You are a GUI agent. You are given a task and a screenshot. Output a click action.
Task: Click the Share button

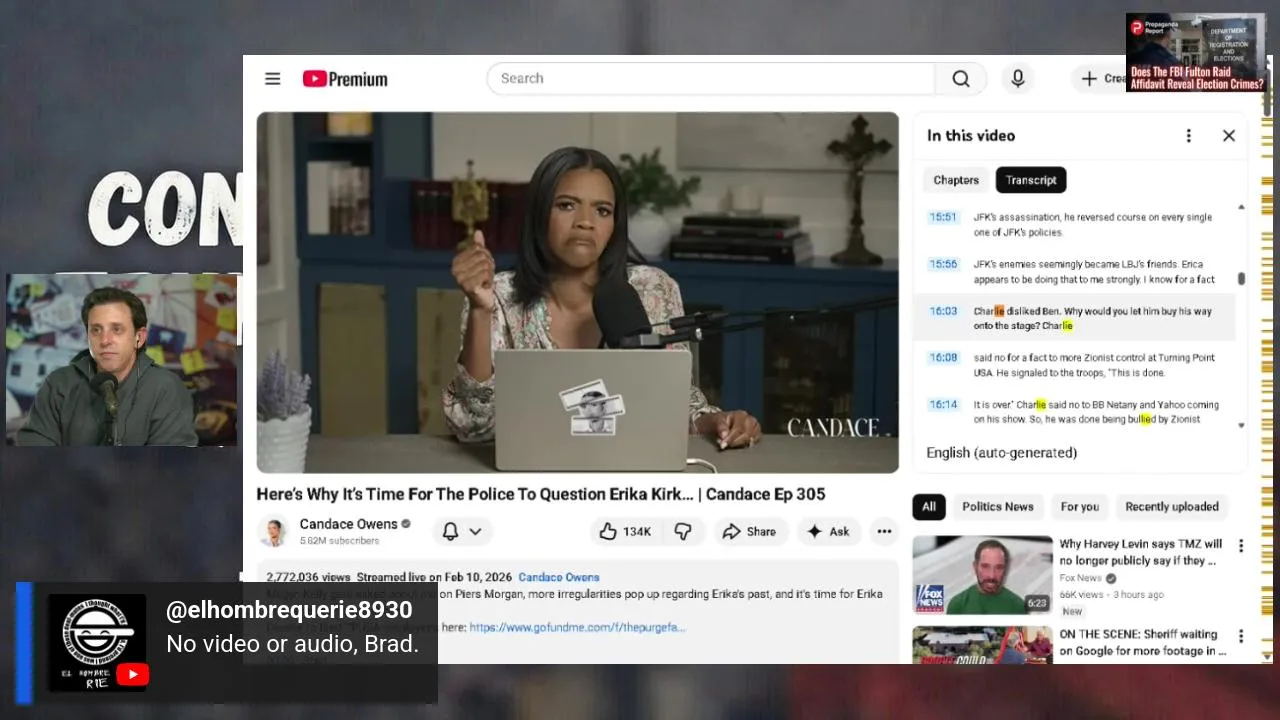tap(750, 532)
